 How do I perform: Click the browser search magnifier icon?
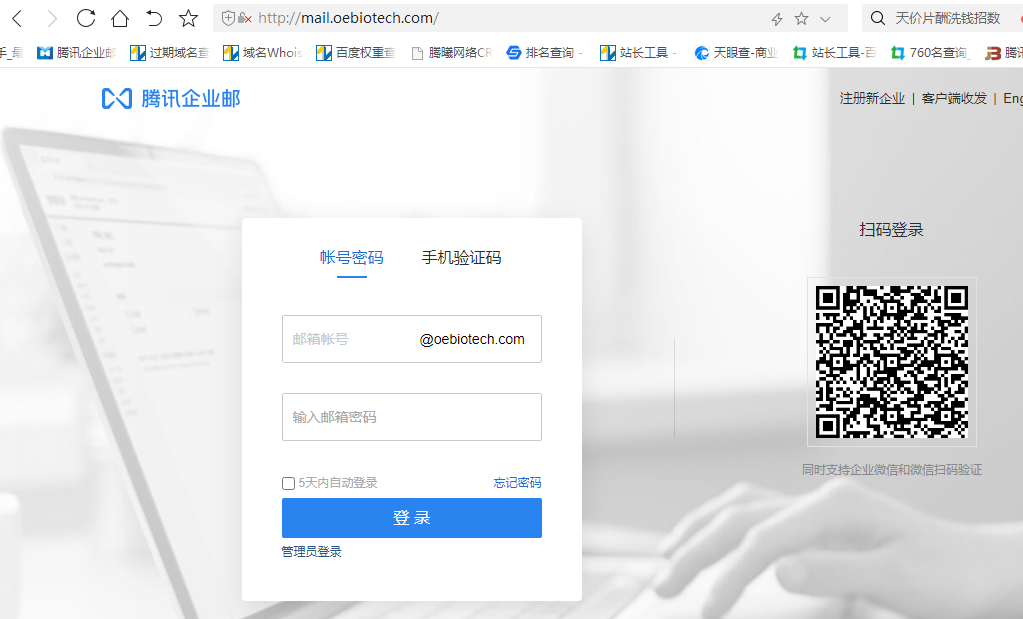[876, 17]
